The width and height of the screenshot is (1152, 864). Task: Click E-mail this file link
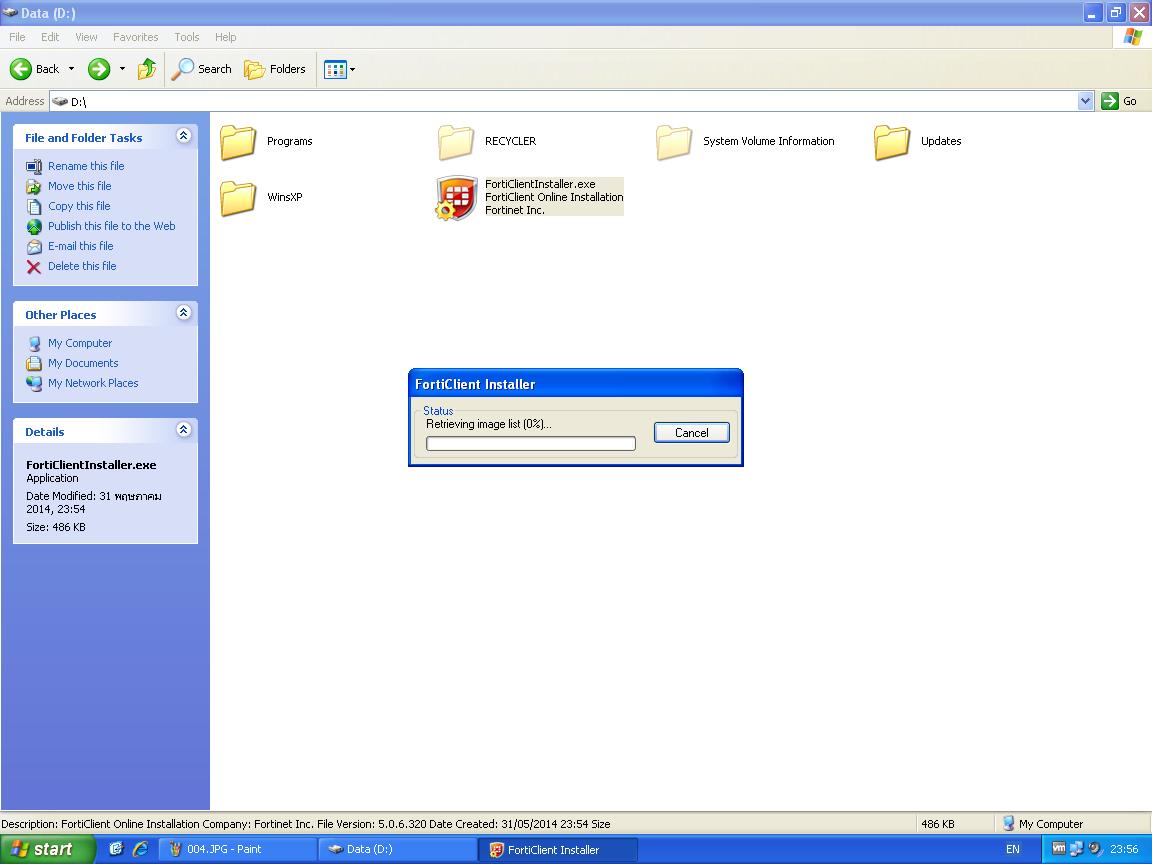pos(80,246)
